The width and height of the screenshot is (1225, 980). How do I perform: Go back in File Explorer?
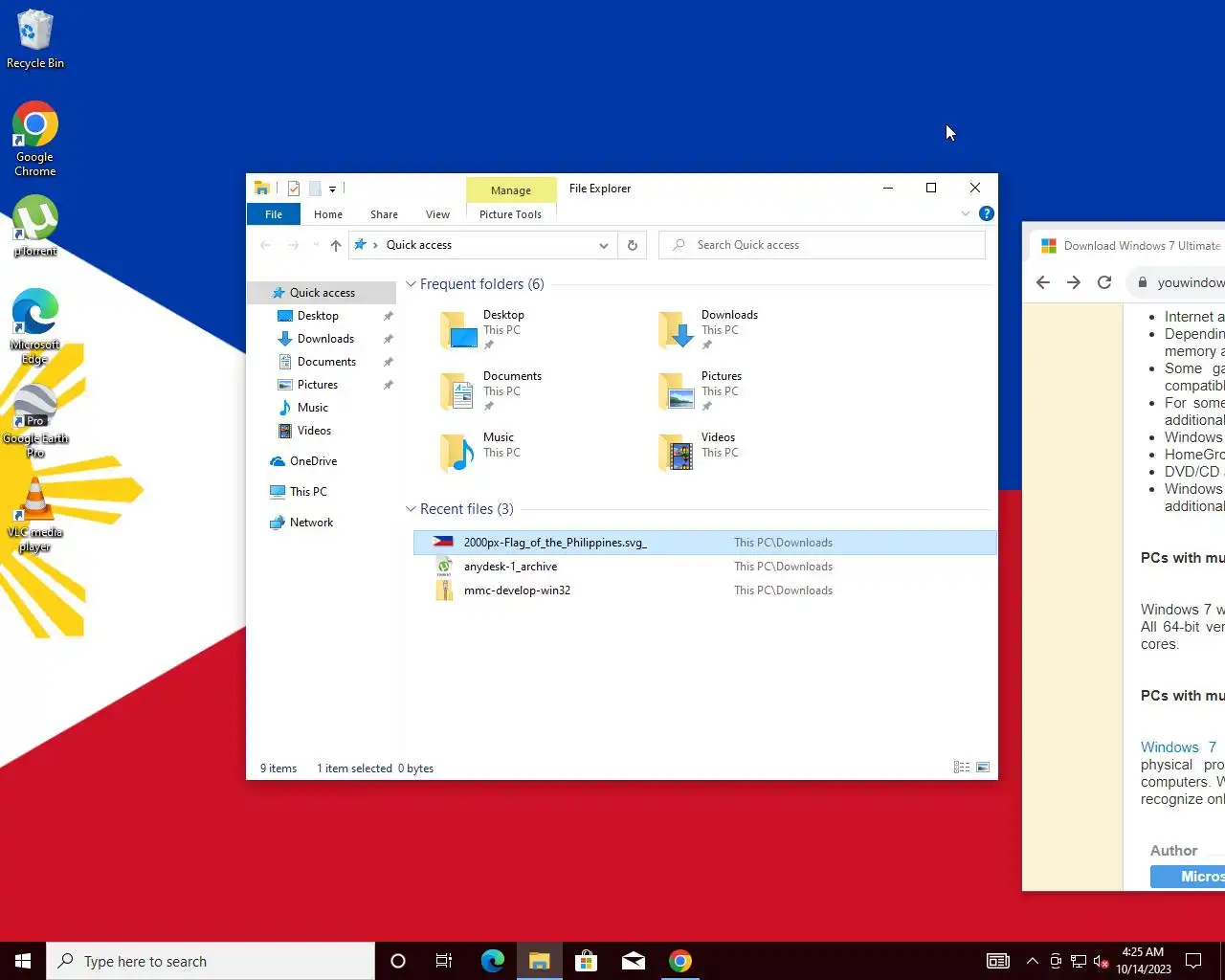tap(266, 245)
